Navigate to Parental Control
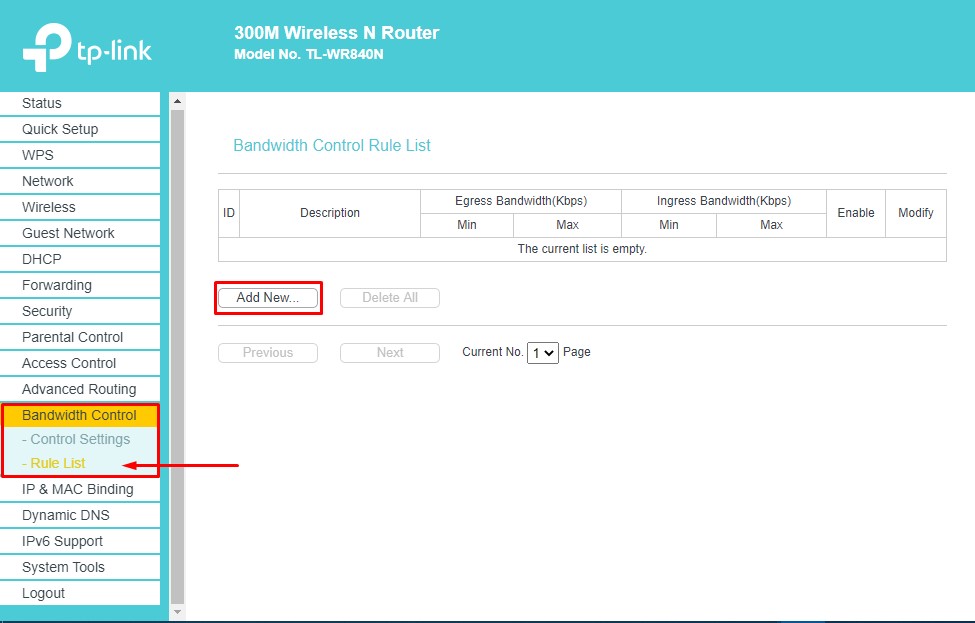 72,337
